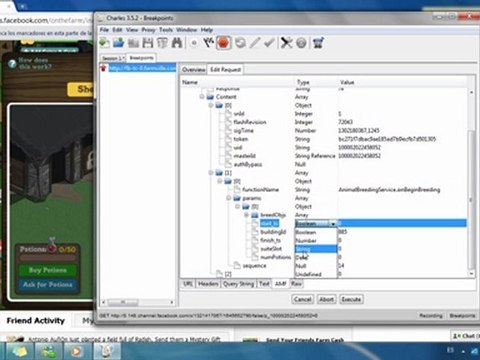The width and height of the screenshot is (480, 360).
Task: Click Buy Potions in the Facebook game
Action: [47, 270]
